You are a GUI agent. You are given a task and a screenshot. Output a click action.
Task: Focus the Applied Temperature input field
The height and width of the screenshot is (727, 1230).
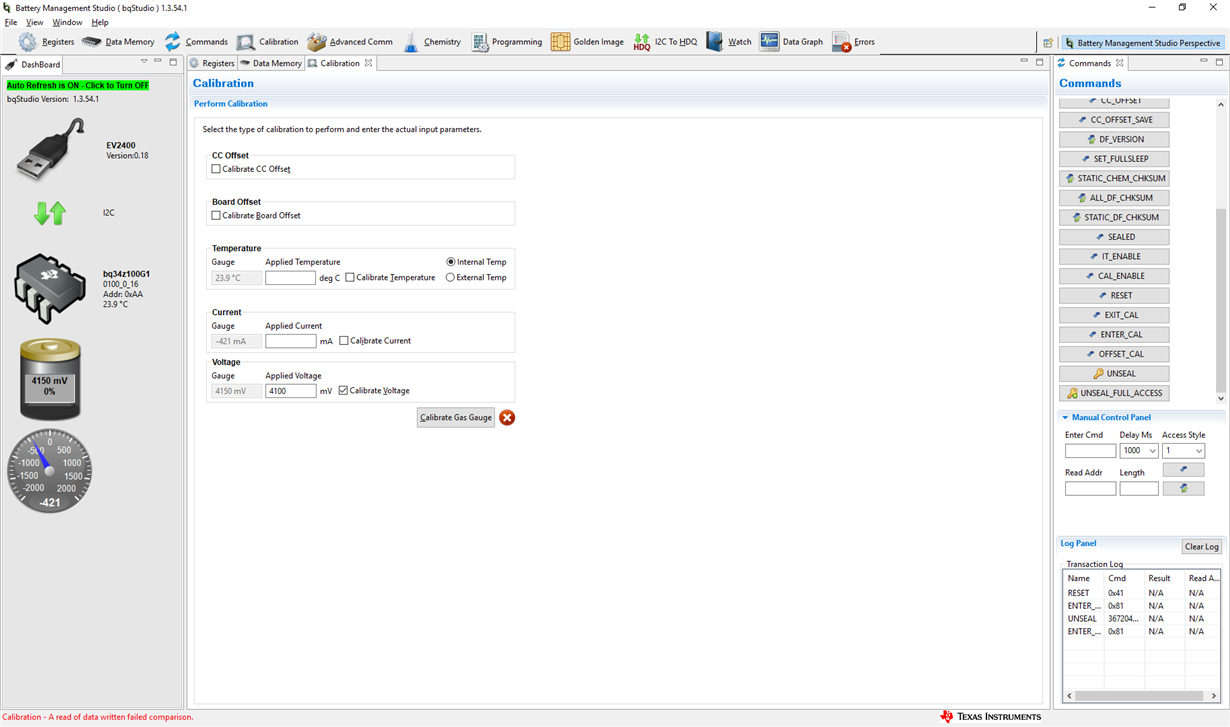[291, 278]
